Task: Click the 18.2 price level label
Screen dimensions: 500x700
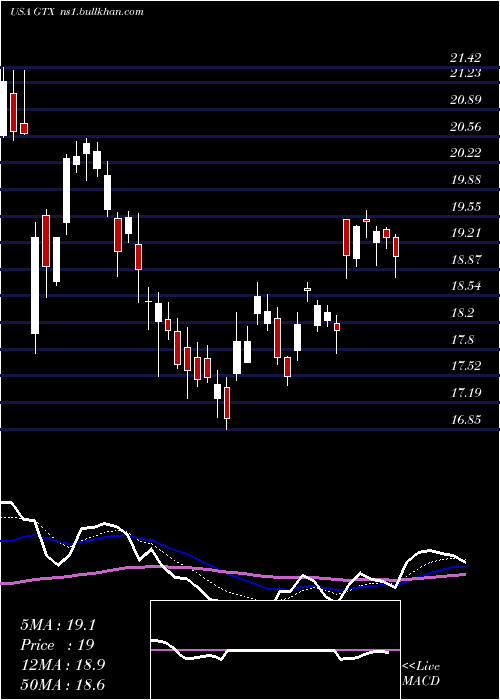Action: point(462,313)
